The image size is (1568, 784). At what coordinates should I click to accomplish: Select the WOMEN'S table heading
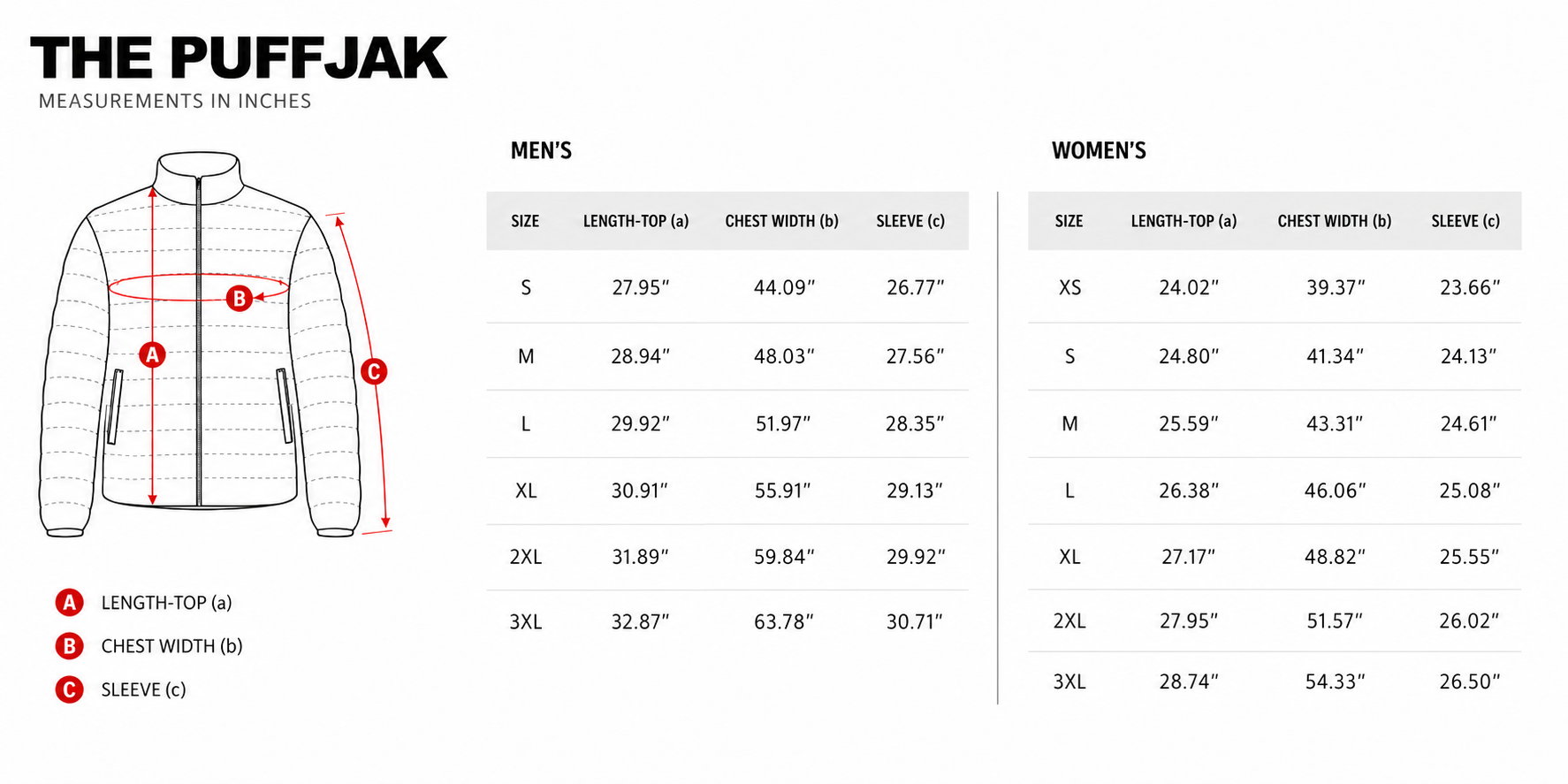point(1099,151)
